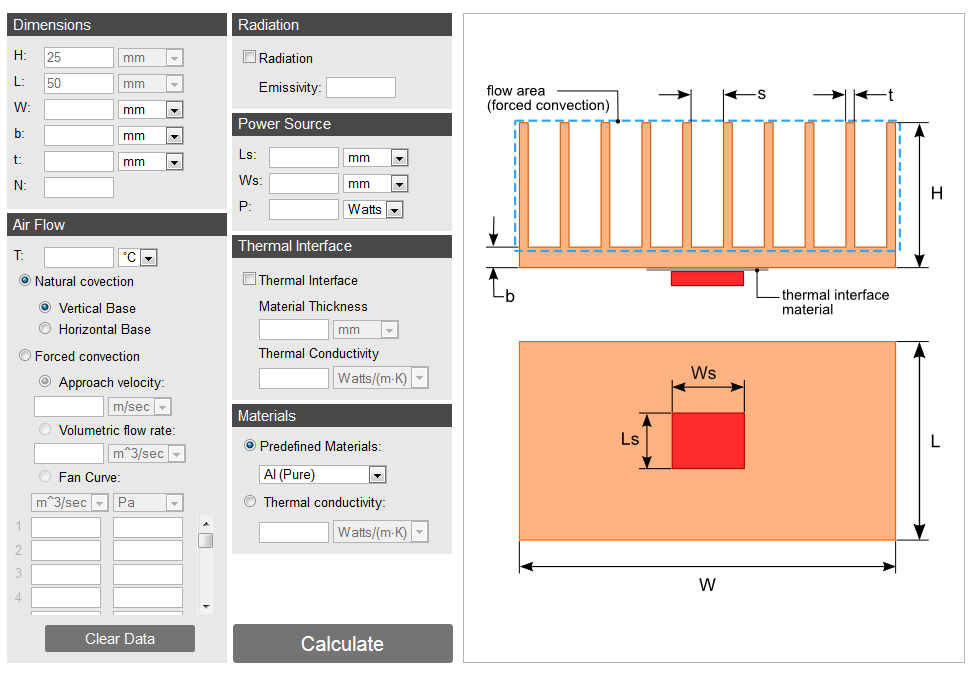972x677 pixels.
Task: Choose Horizontal Base orientation
Action: coord(45,329)
